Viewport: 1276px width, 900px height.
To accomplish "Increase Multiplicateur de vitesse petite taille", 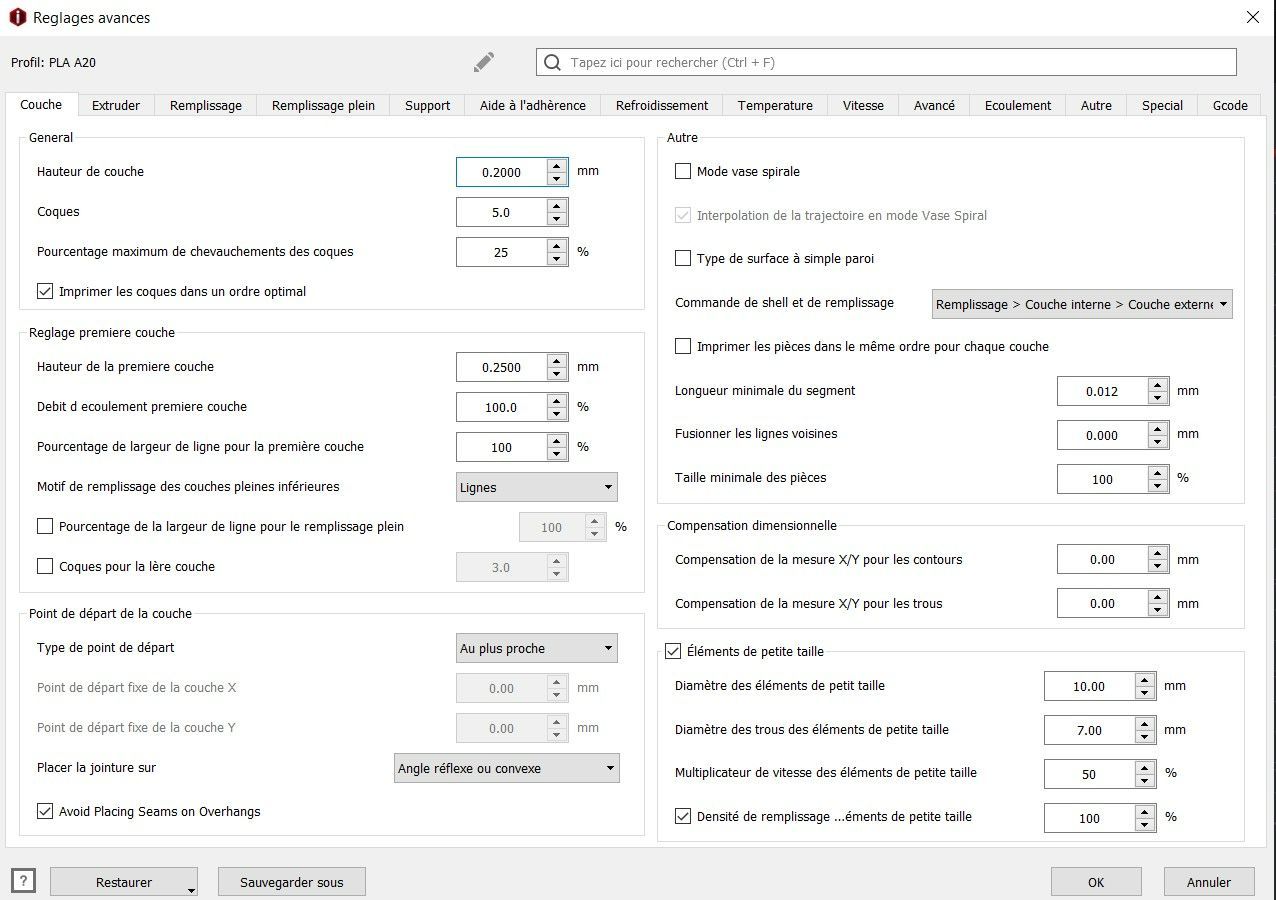I will [1145, 767].
